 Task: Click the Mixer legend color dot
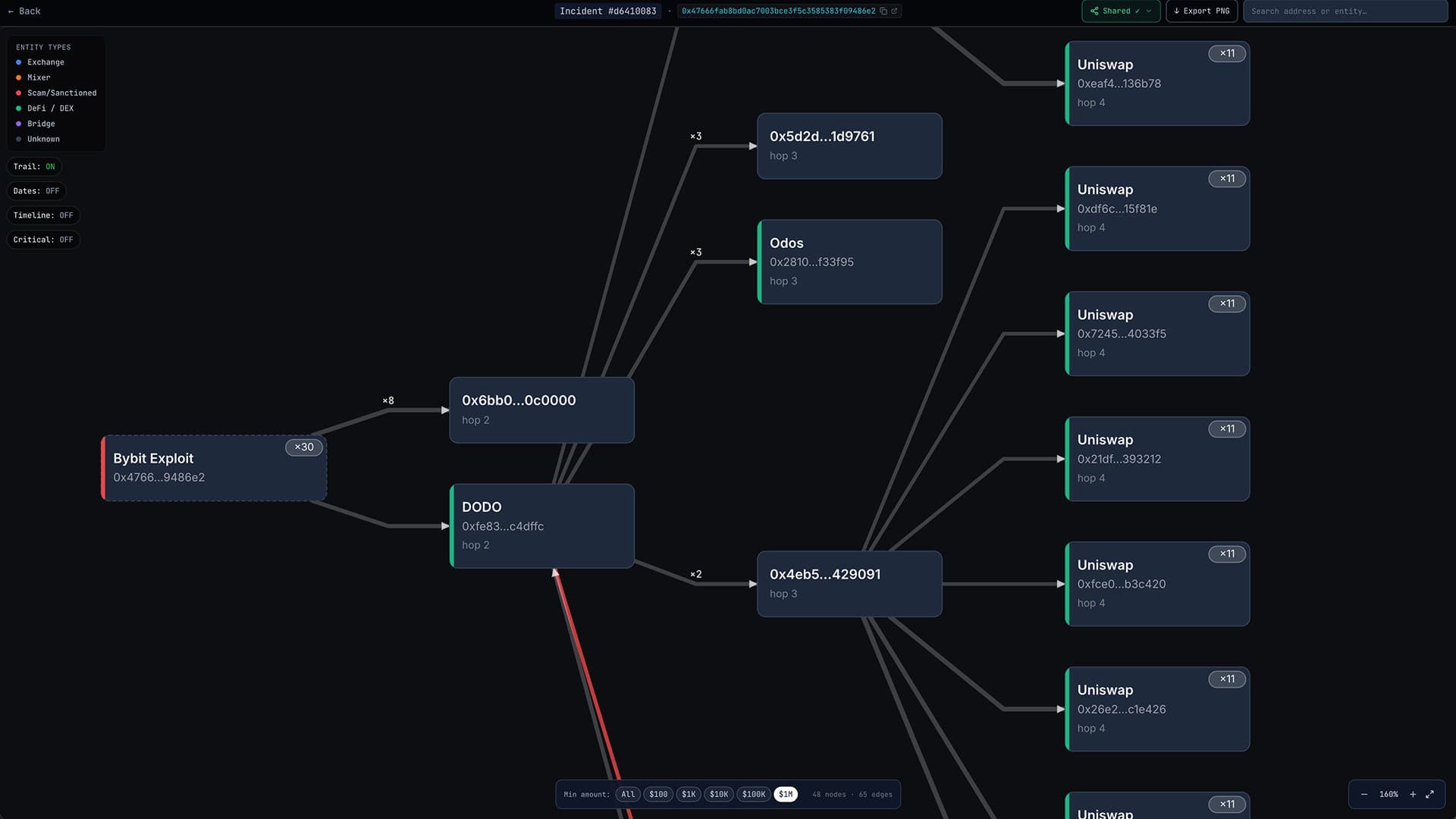[x=19, y=77]
